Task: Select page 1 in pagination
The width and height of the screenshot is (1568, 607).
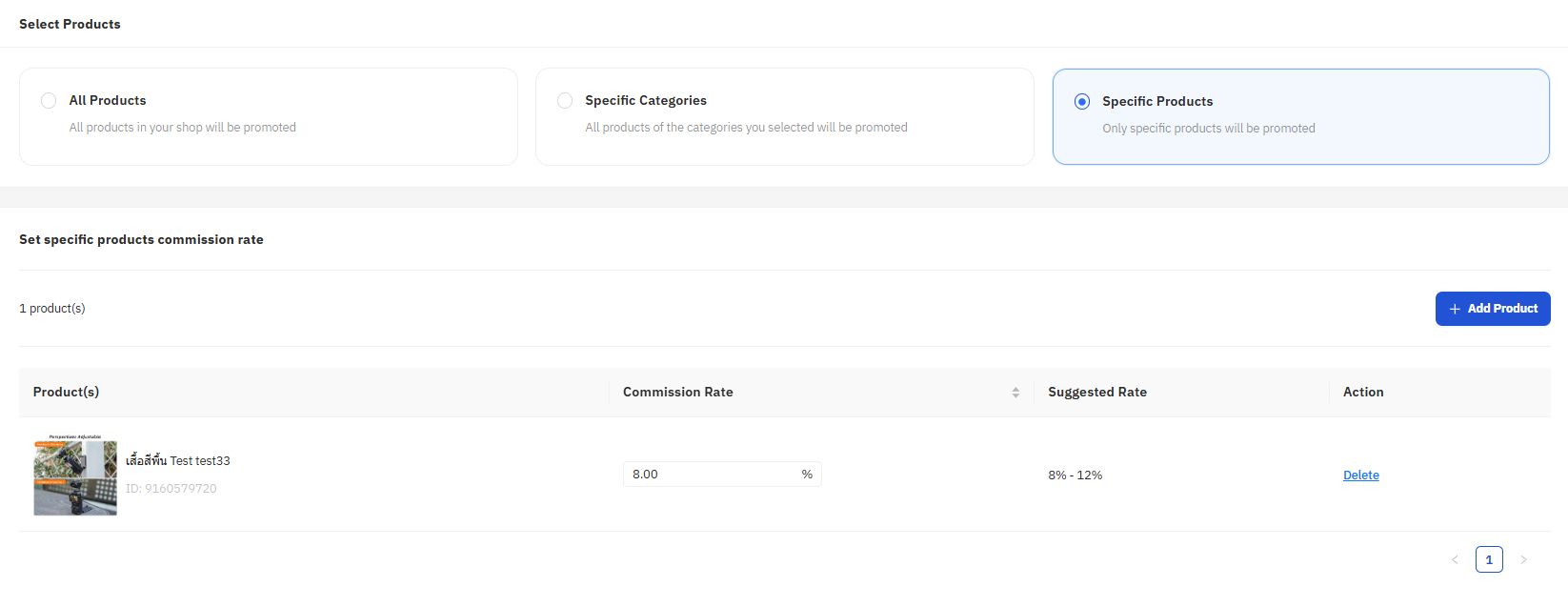Action: point(1489,559)
